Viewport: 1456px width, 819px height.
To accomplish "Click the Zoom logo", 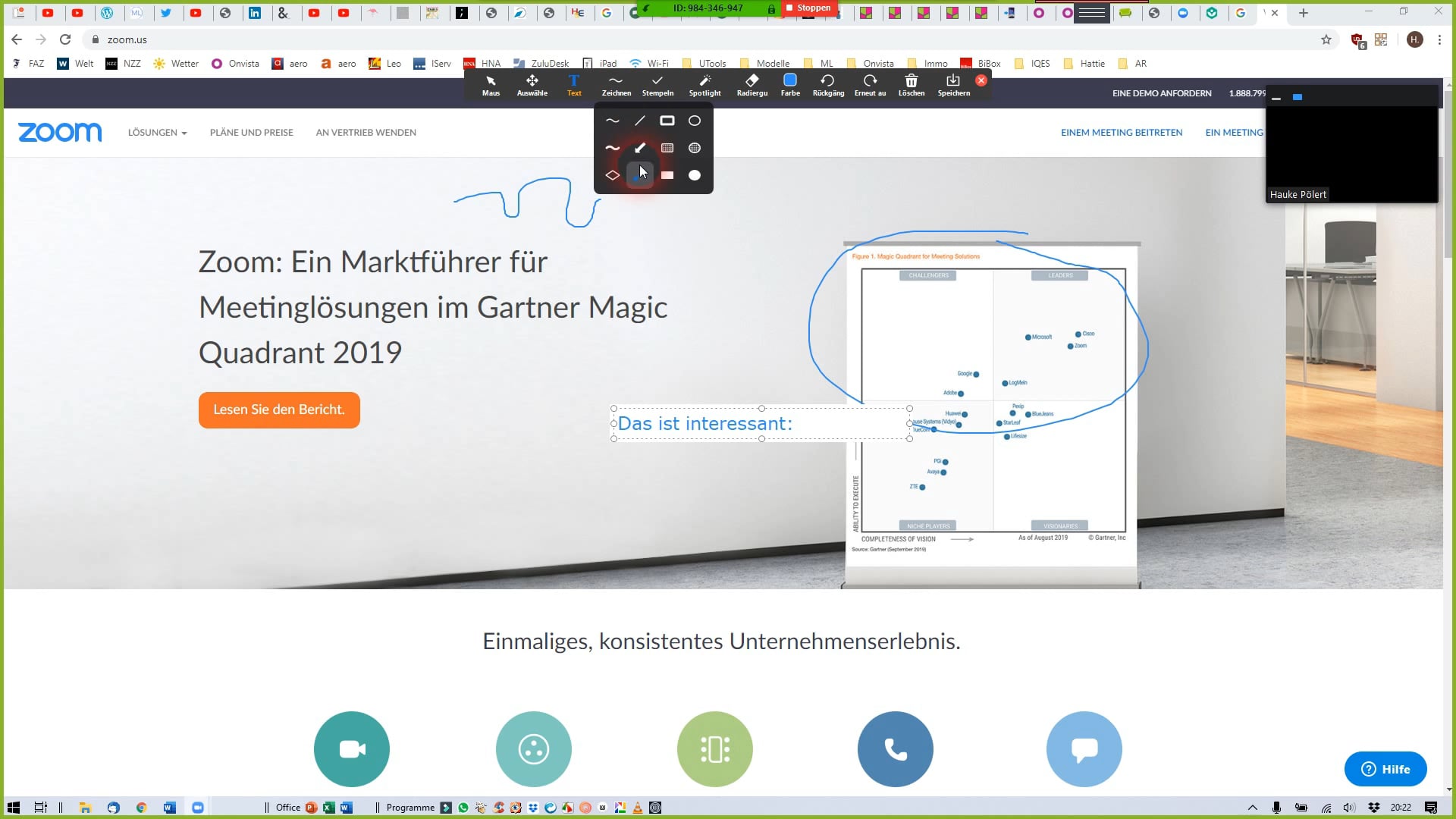I will (60, 133).
